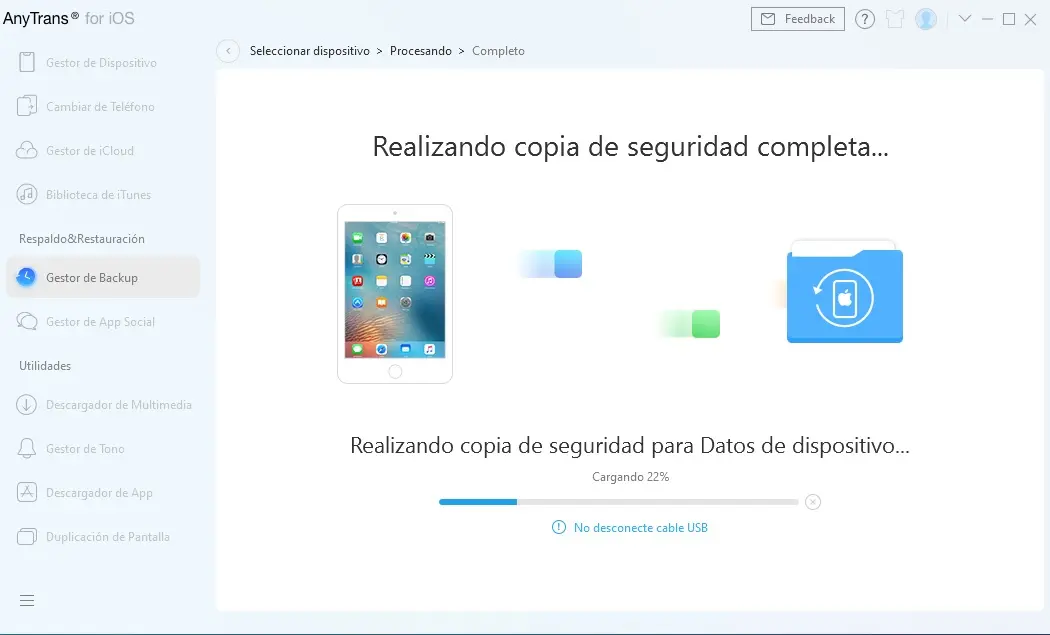
Task: Click the help question mark icon
Action: pyautogui.click(x=865, y=19)
